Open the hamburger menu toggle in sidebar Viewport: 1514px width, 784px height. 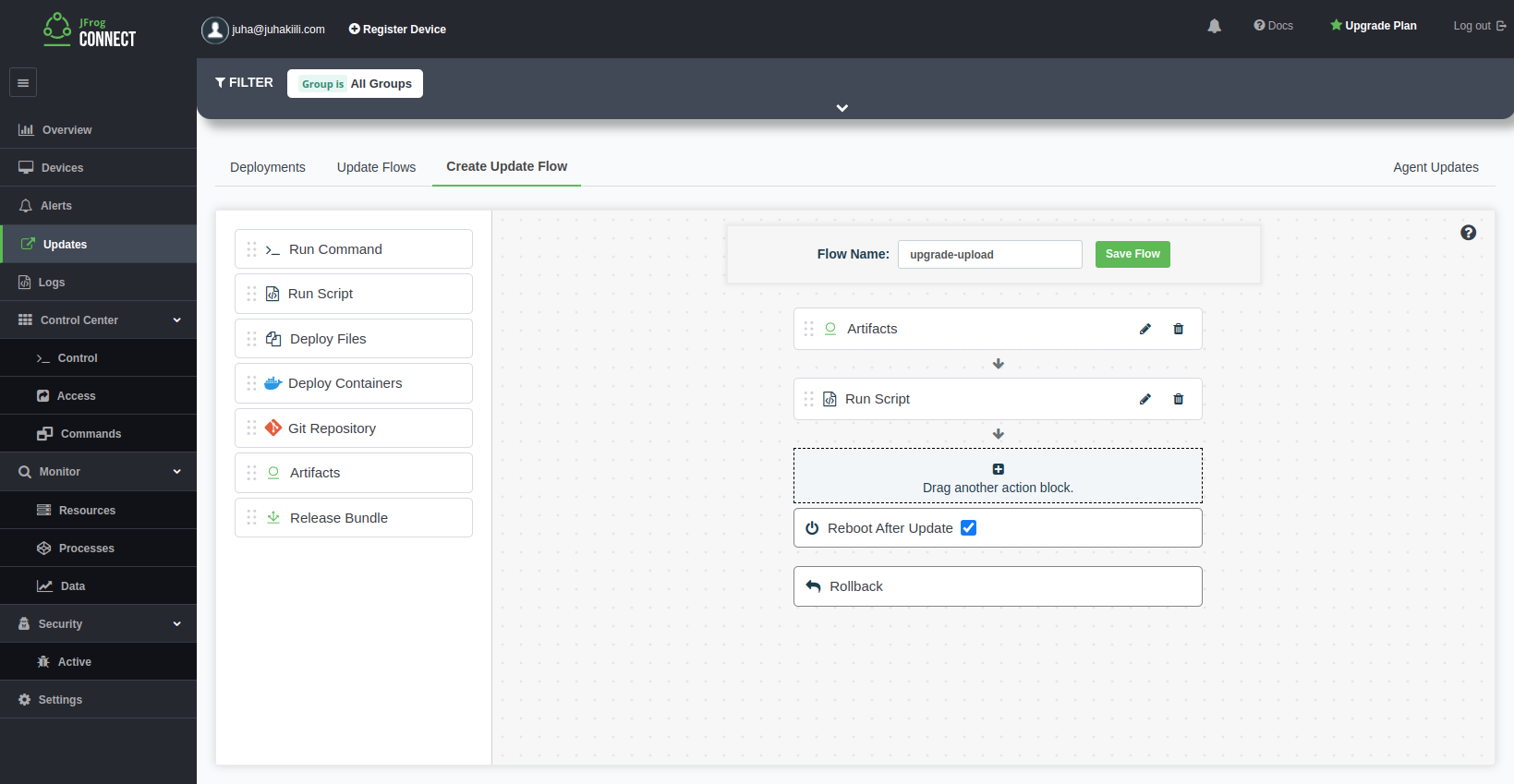pos(23,82)
